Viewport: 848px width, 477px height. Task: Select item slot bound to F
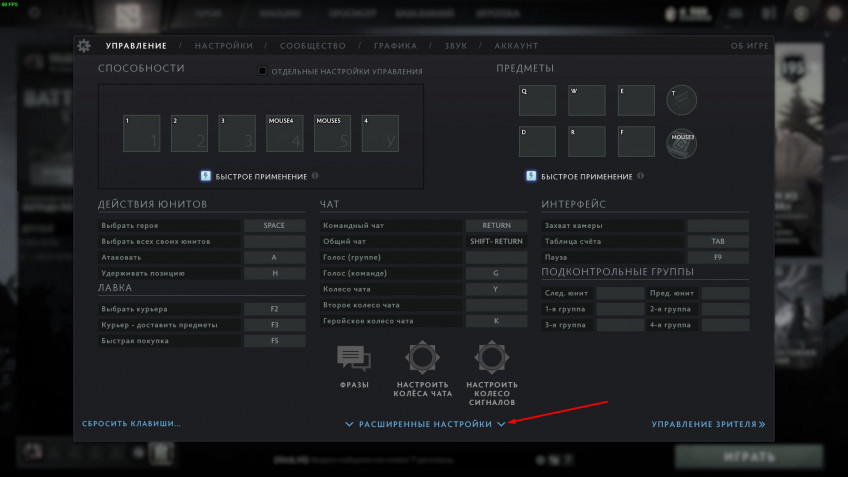click(x=636, y=142)
